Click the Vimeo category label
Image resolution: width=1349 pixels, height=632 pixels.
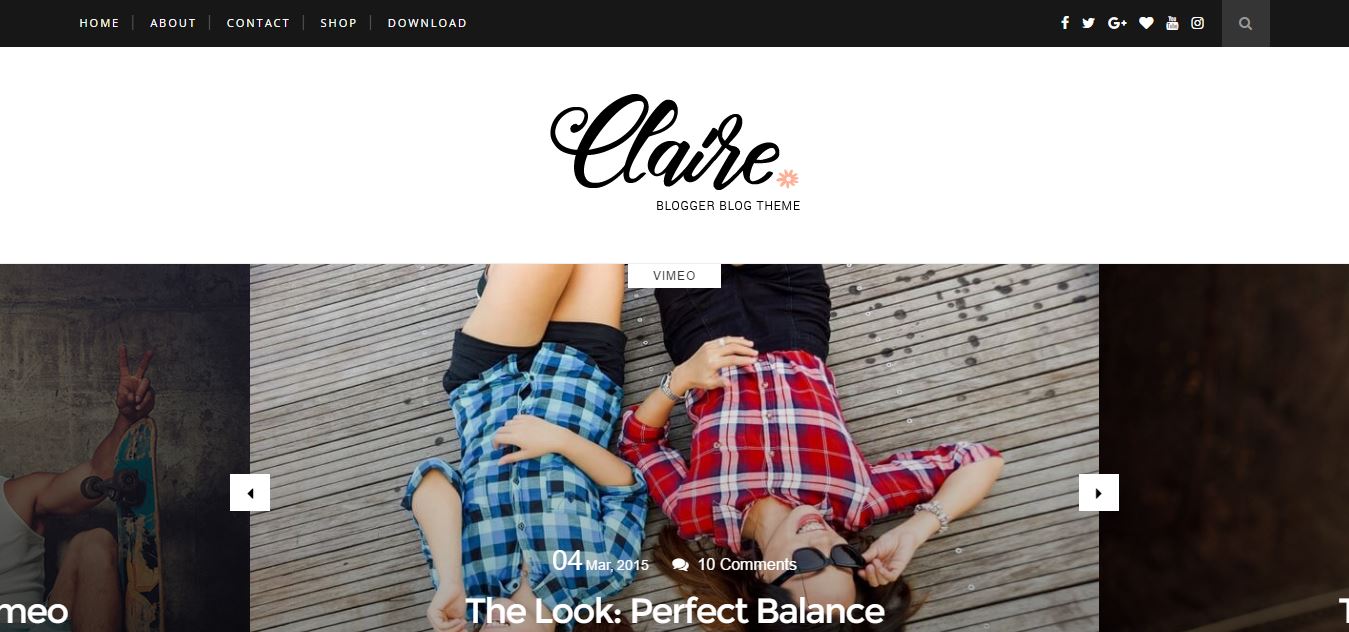pos(674,276)
